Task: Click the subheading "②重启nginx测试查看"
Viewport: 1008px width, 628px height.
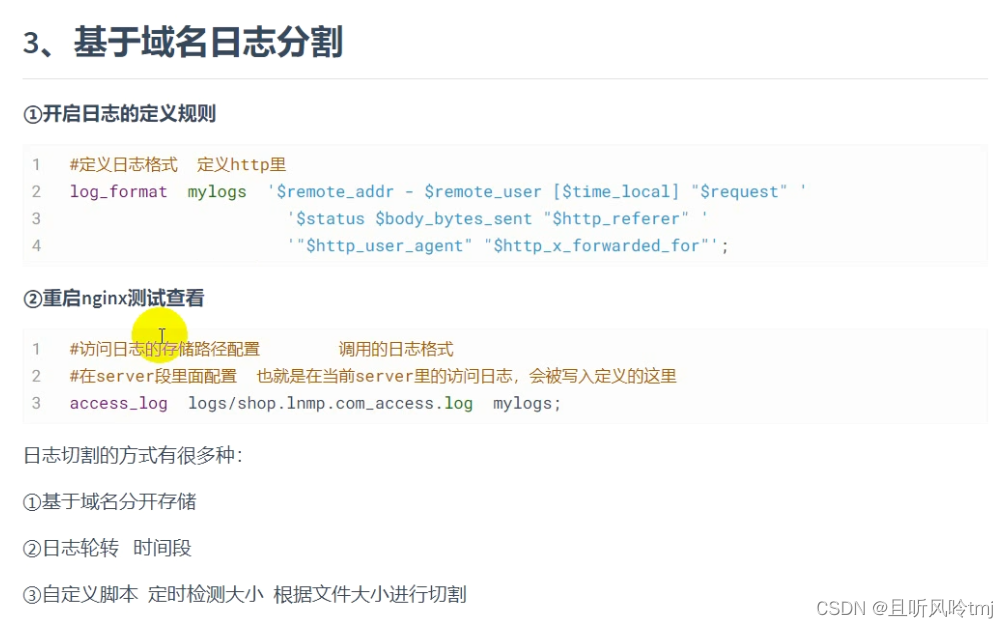Action: pyautogui.click(x=114, y=298)
